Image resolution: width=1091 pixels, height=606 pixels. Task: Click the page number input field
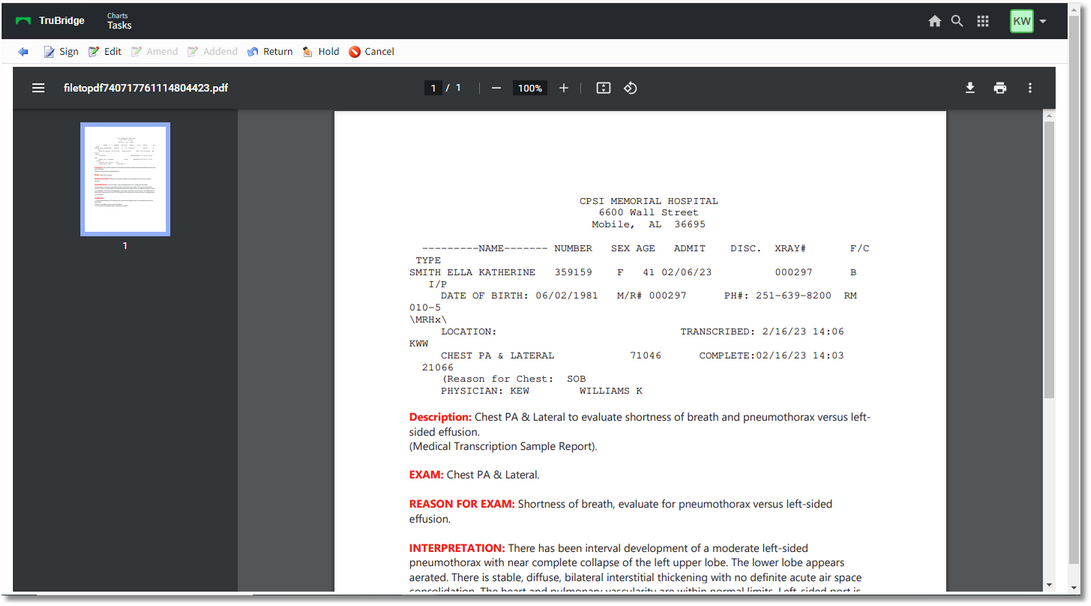click(x=433, y=88)
